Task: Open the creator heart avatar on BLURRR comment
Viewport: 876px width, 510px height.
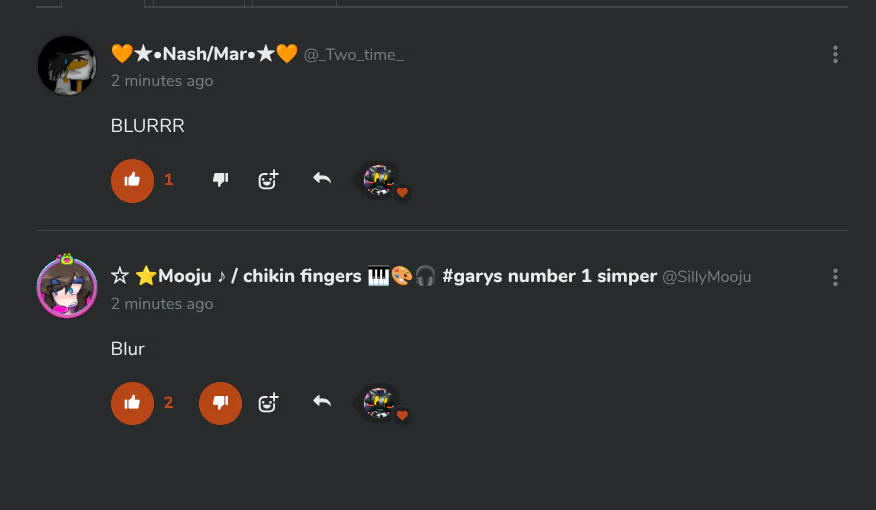Action: pos(380,180)
